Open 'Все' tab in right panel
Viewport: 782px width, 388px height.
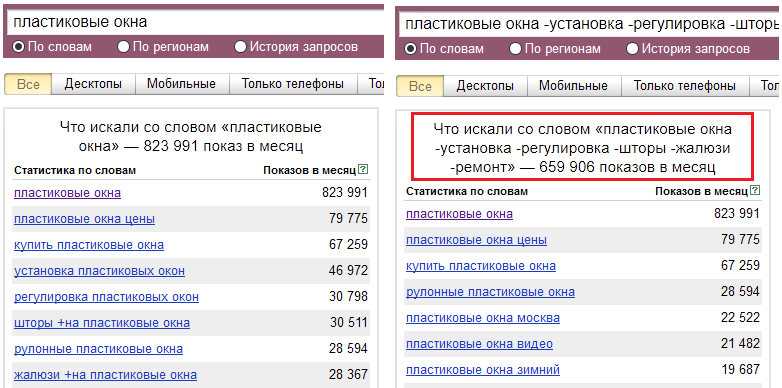tap(420, 86)
